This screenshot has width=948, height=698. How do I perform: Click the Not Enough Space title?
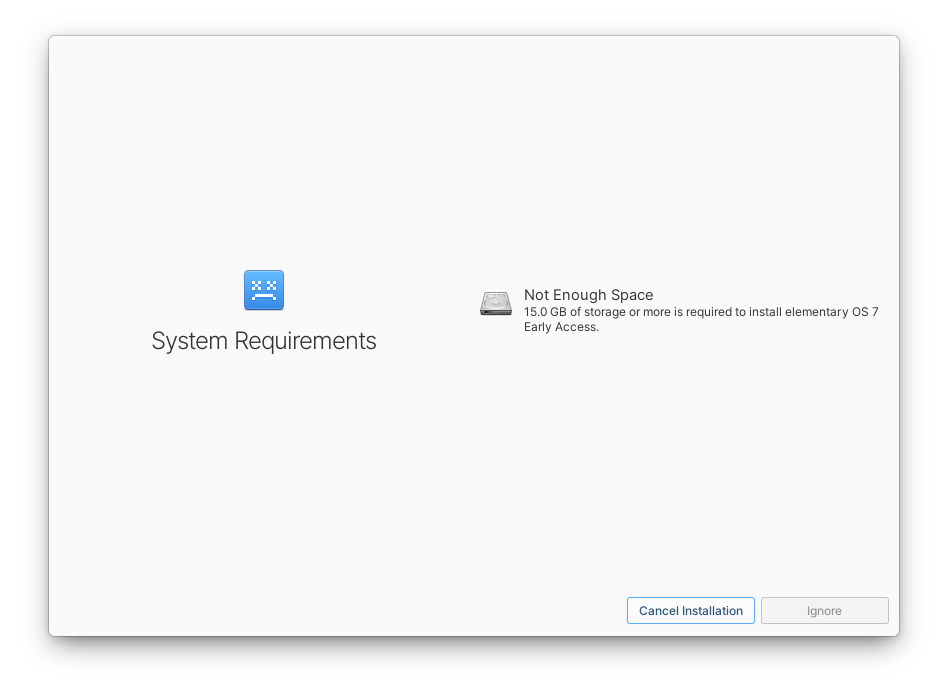tap(588, 295)
